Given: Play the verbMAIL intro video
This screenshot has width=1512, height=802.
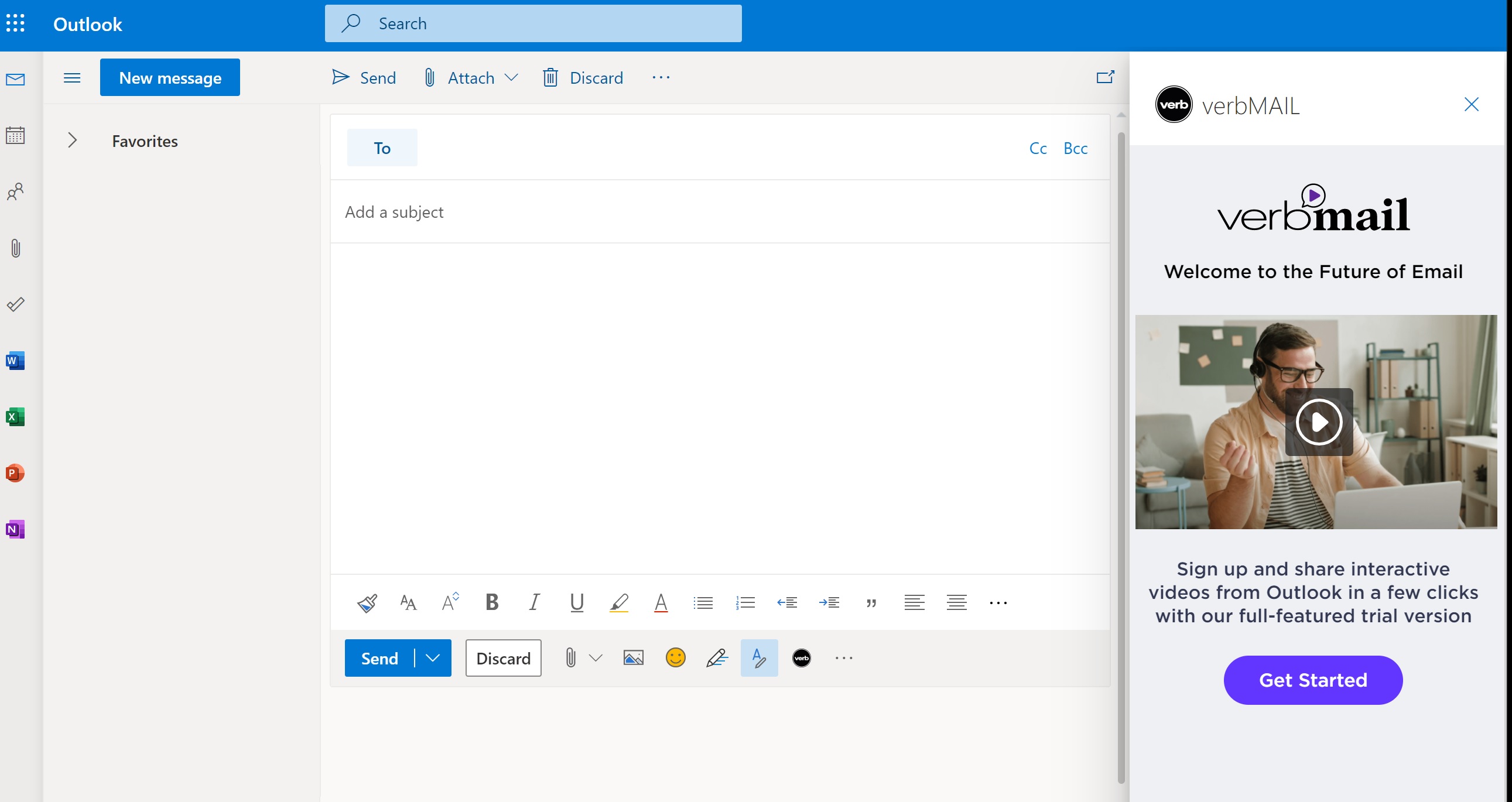Looking at the screenshot, I should [1319, 422].
